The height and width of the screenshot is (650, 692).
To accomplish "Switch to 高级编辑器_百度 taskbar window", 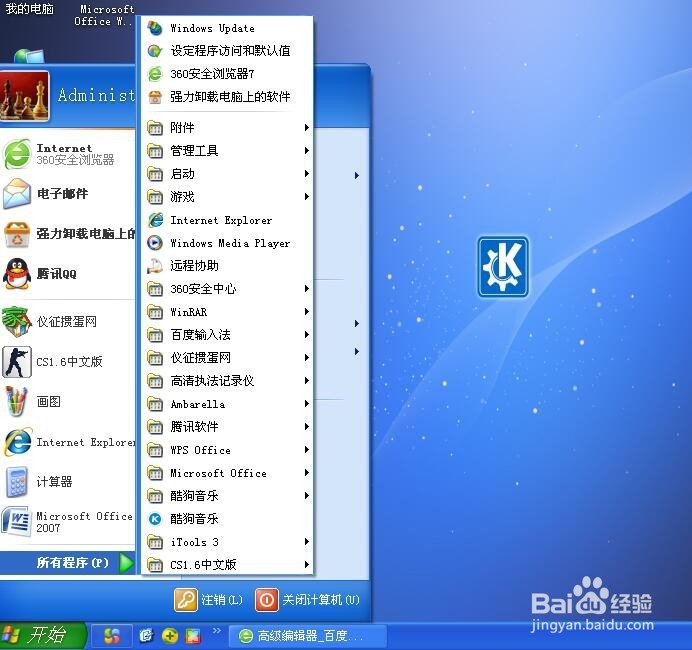I will coord(308,636).
